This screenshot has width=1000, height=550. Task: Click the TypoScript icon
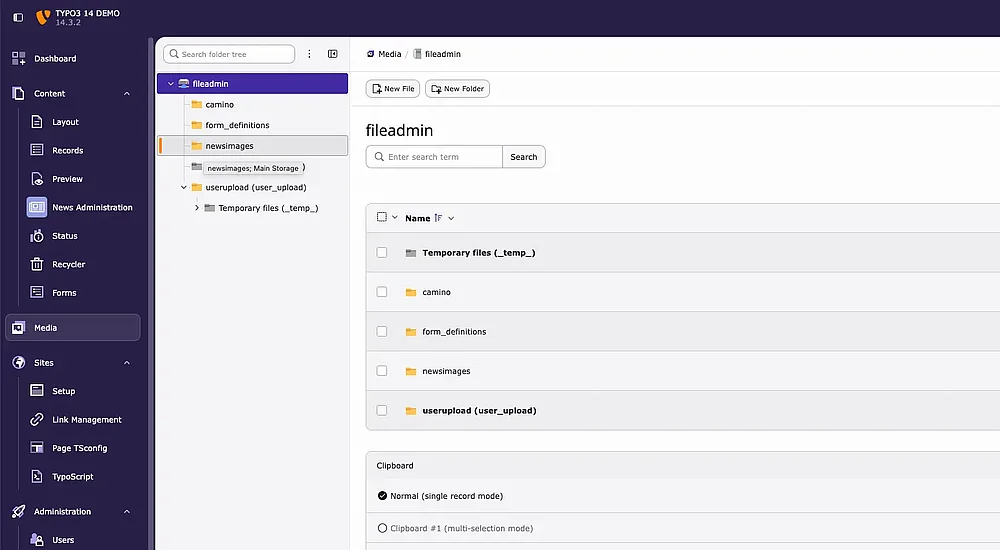click(x=37, y=477)
